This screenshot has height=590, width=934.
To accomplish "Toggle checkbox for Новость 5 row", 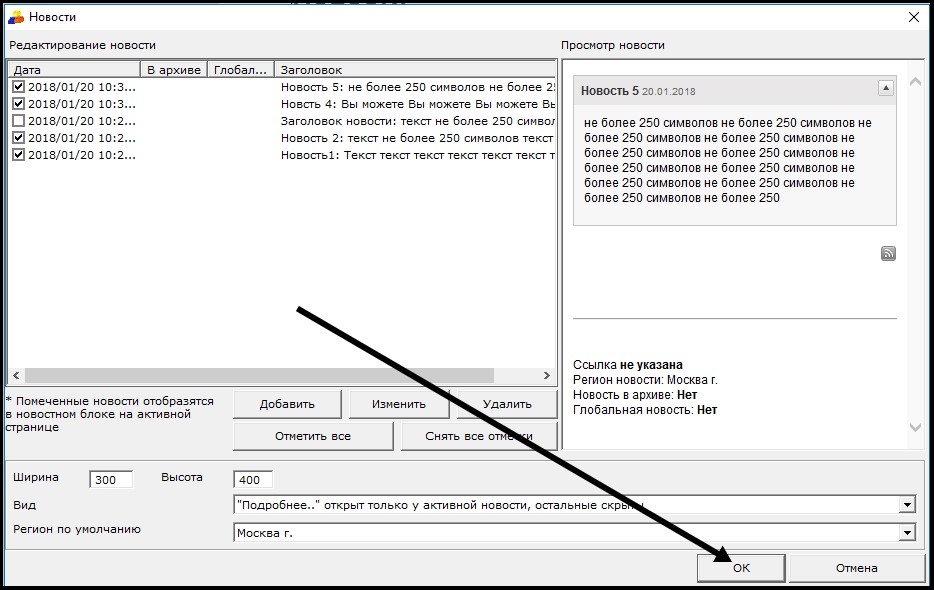I will coord(19,87).
